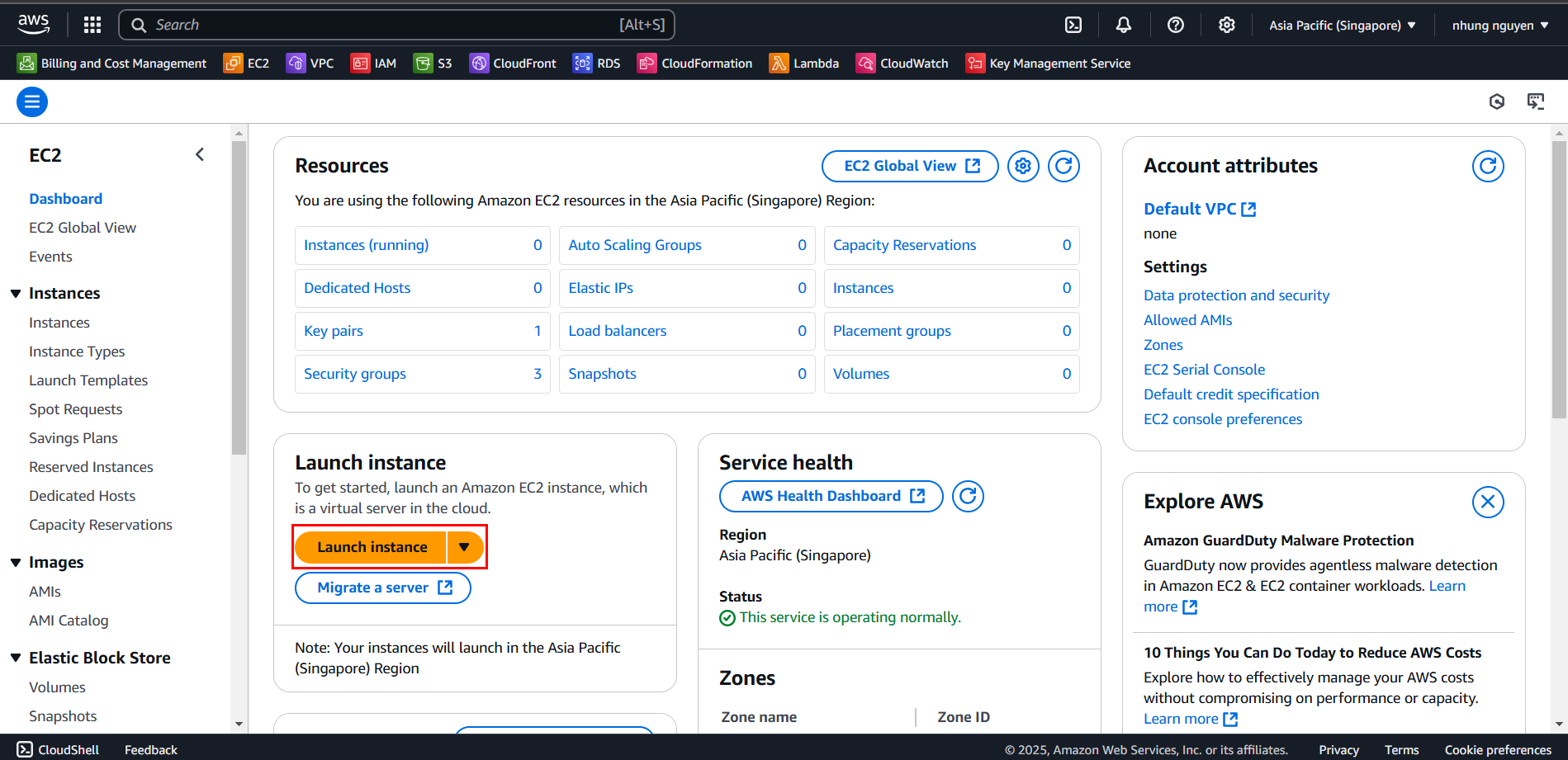Click the screen tutorial icon near top right
1568x760 pixels.
tap(1536, 101)
